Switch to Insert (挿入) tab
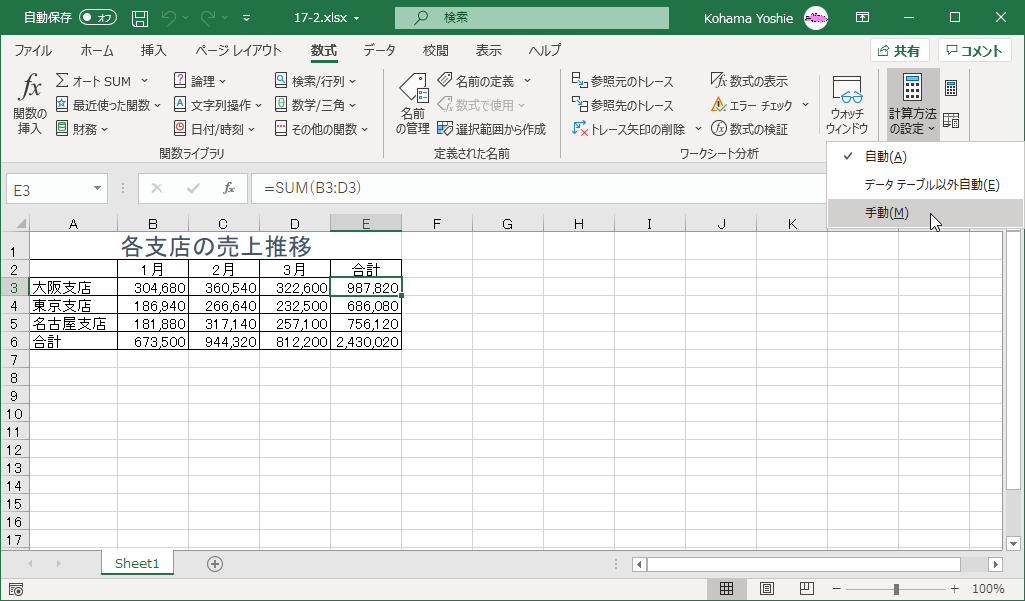1025x601 pixels. pyautogui.click(x=154, y=50)
